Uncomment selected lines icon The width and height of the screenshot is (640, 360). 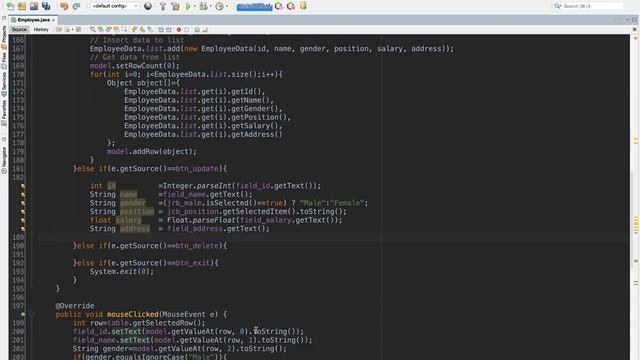[204, 29]
